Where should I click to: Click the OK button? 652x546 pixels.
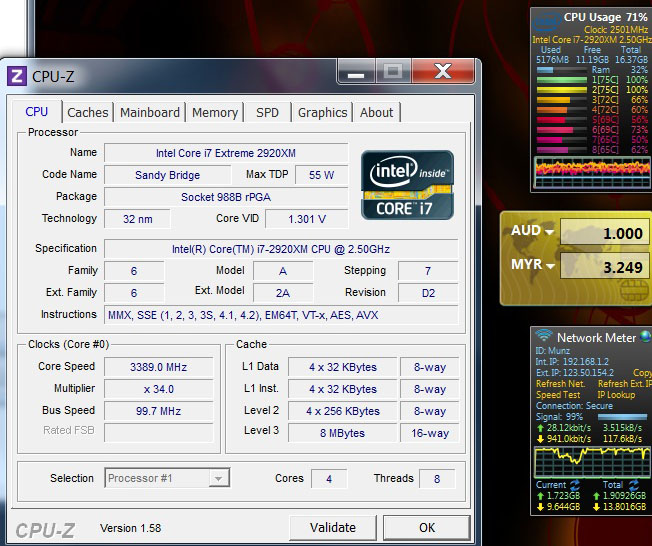pos(427,528)
